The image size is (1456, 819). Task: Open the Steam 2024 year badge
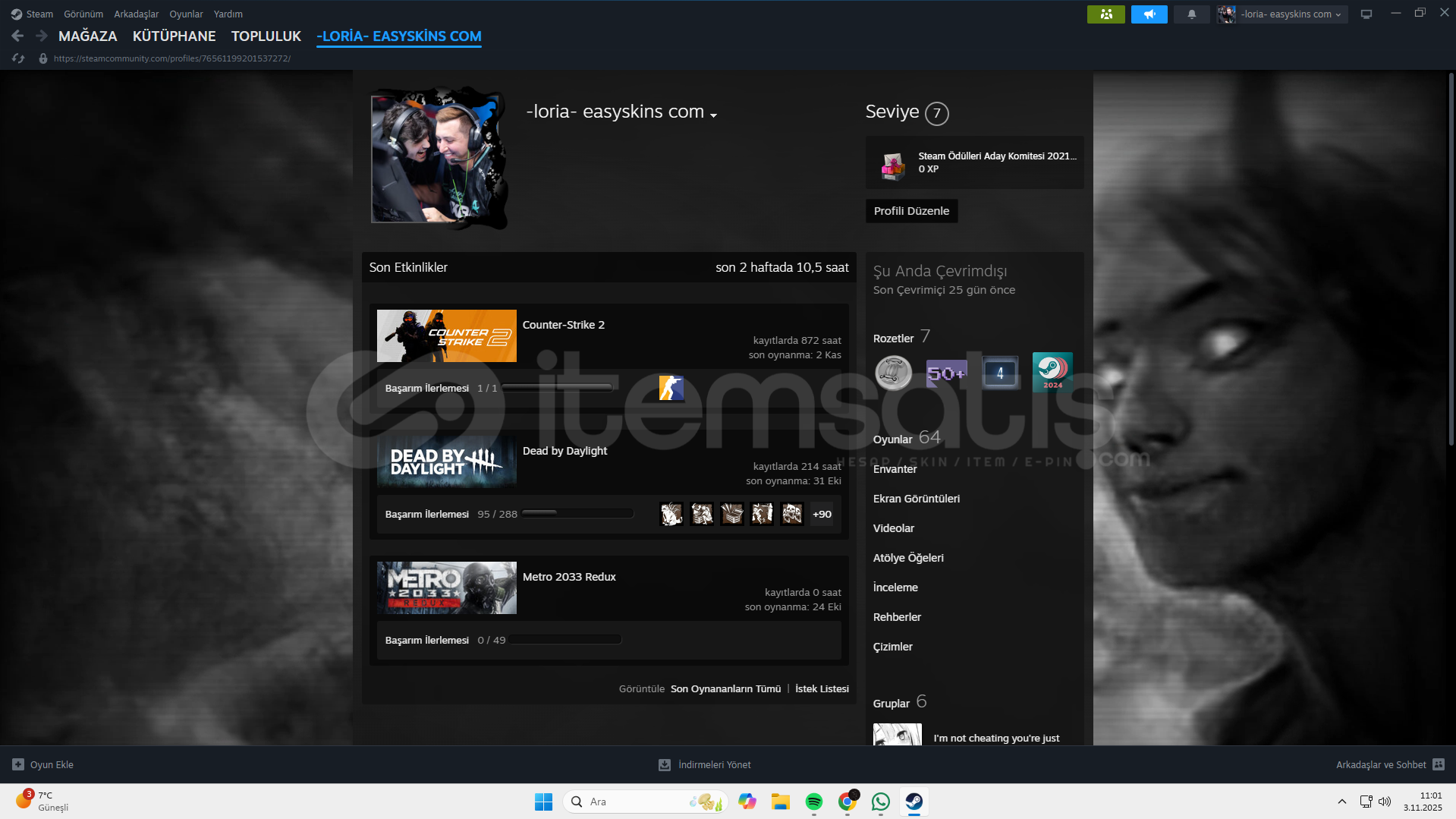point(1052,372)
